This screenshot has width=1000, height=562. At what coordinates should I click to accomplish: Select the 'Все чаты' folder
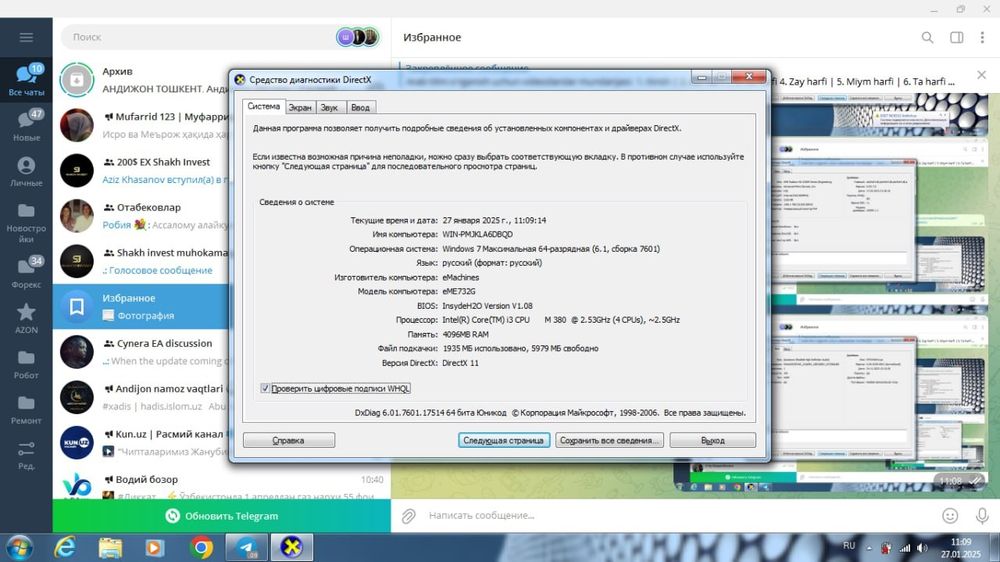click(26, 80)
